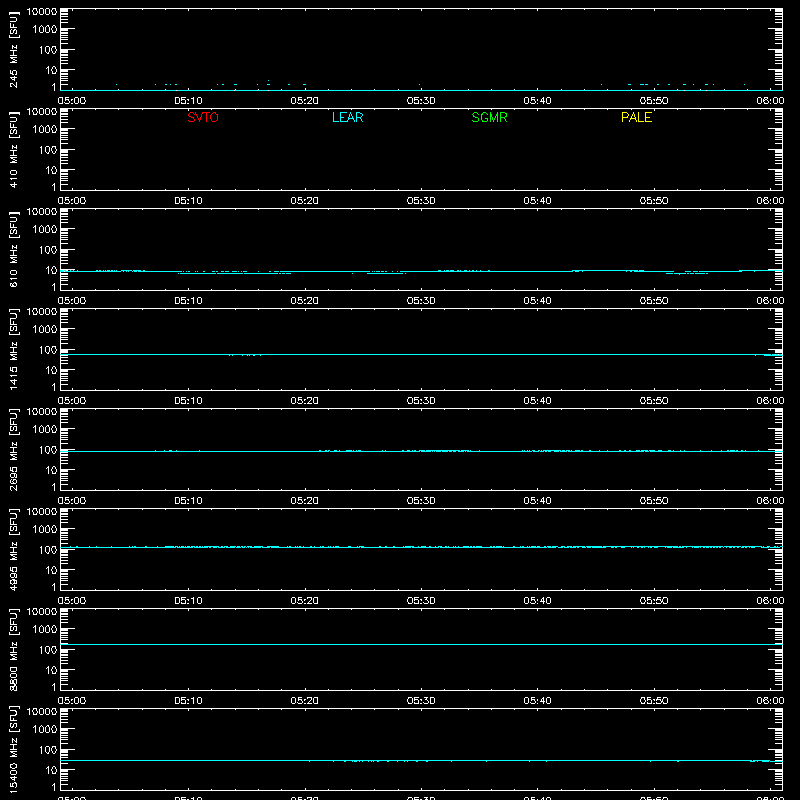Screen dimensions: 800x800
Task: Click the 05:10 time label under 1415 MHz plot
Action: click(188, 401)
